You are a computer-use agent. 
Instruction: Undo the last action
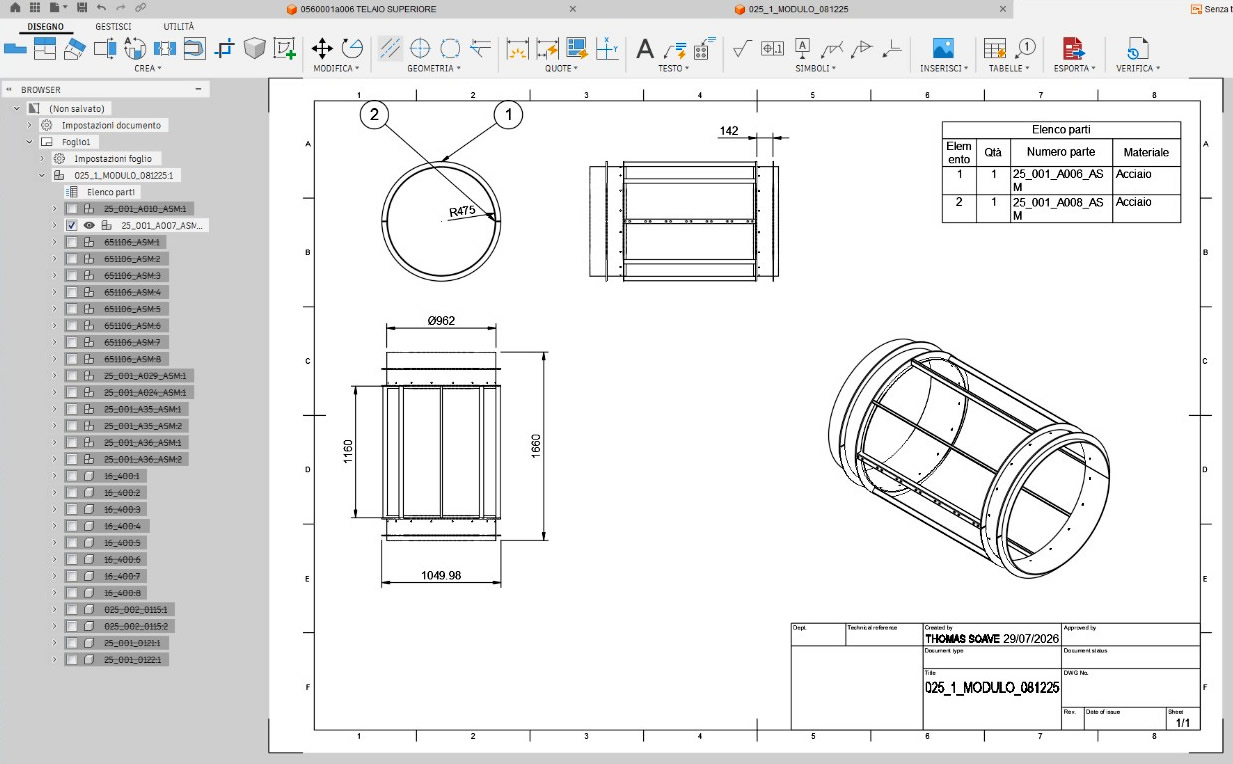(x=102, y=8)
